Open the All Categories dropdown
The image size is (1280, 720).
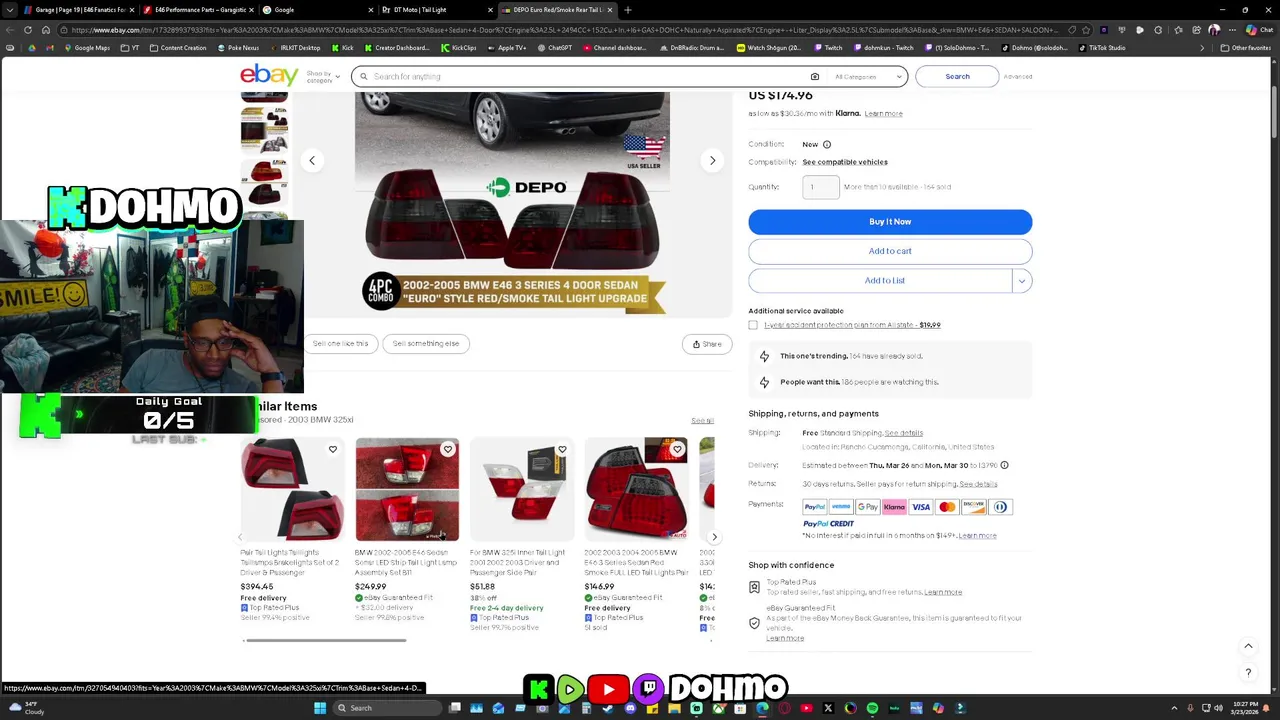(867, 76)
